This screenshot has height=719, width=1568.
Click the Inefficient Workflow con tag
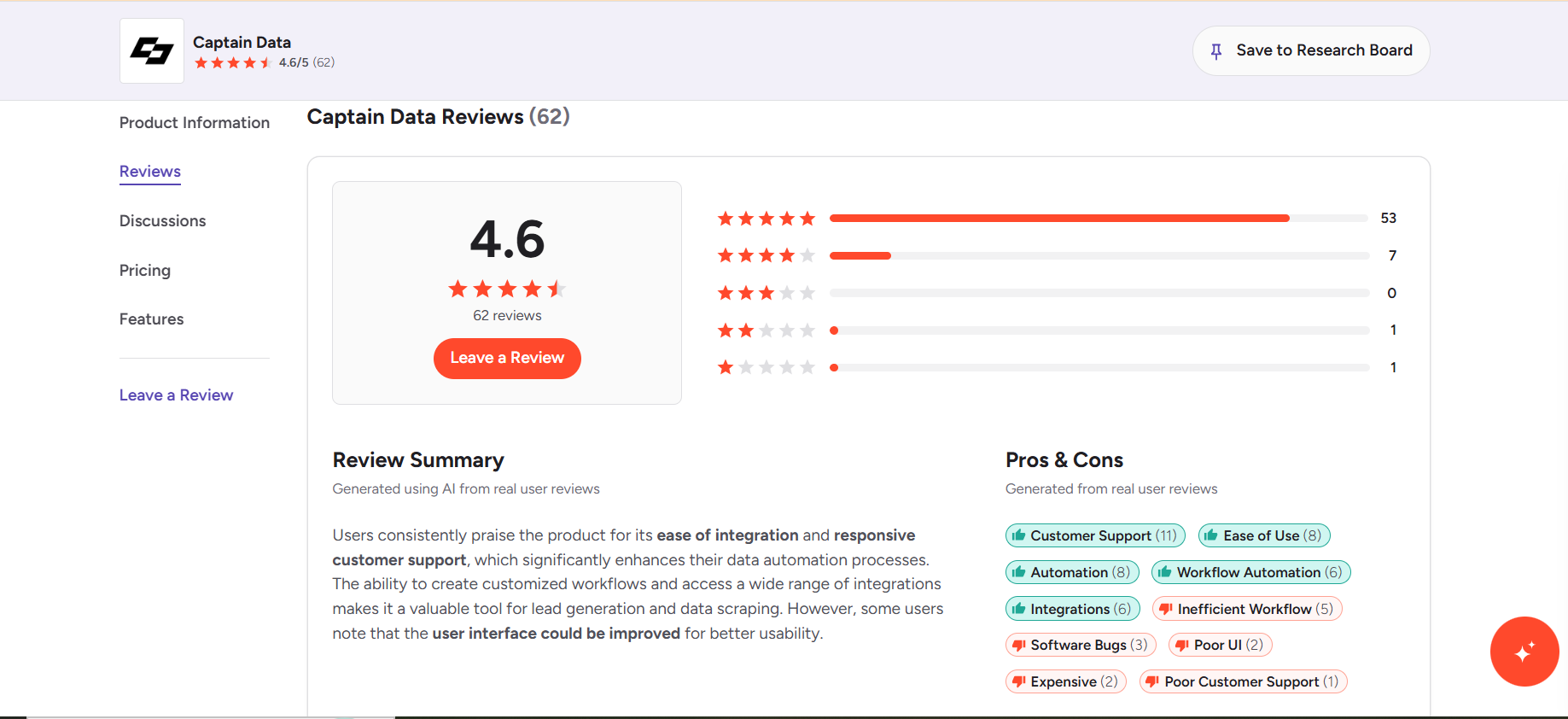(1247, 609)
